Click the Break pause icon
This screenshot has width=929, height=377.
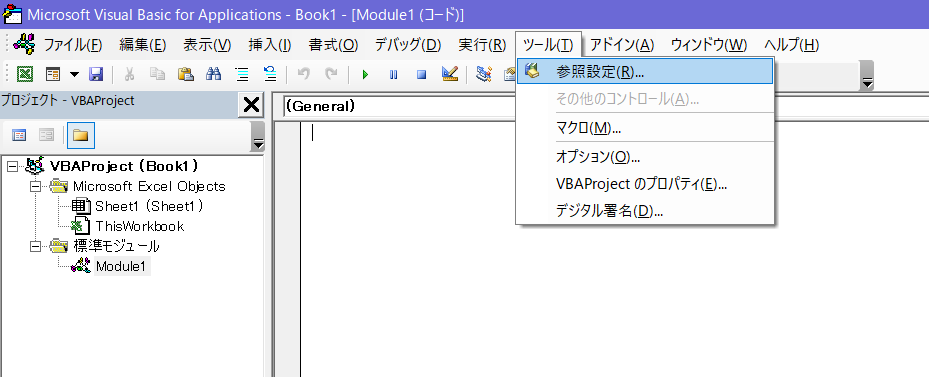(393, 75)
